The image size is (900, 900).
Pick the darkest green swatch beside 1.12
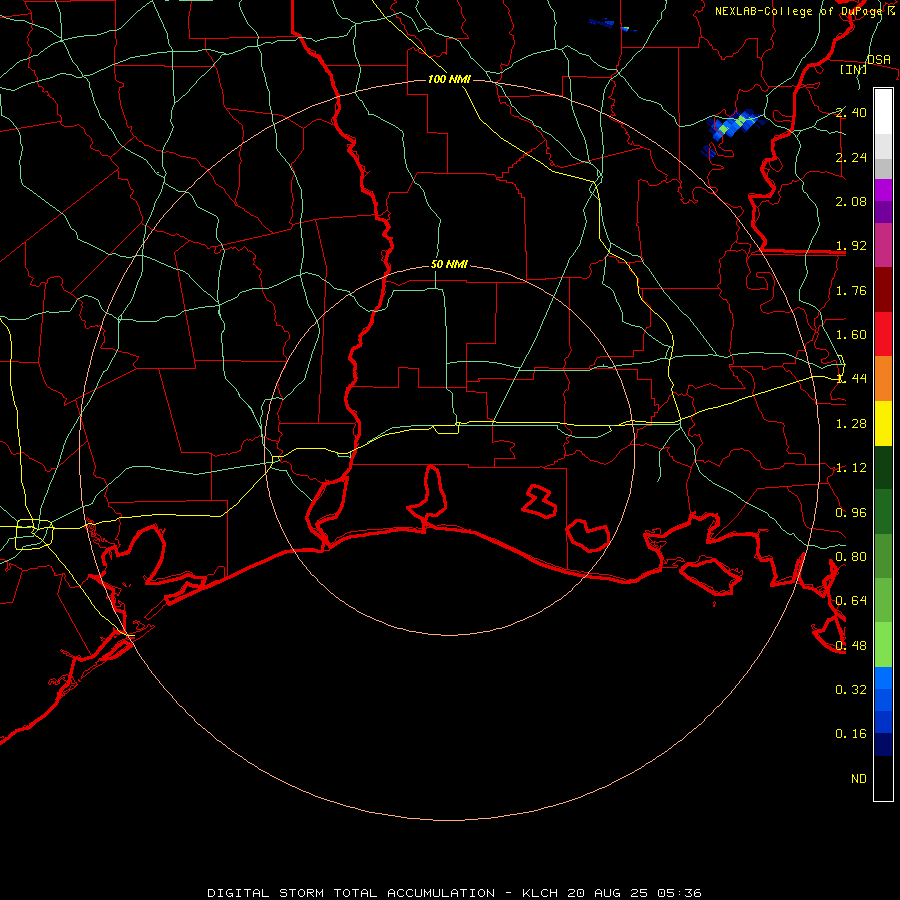[883, 467]
